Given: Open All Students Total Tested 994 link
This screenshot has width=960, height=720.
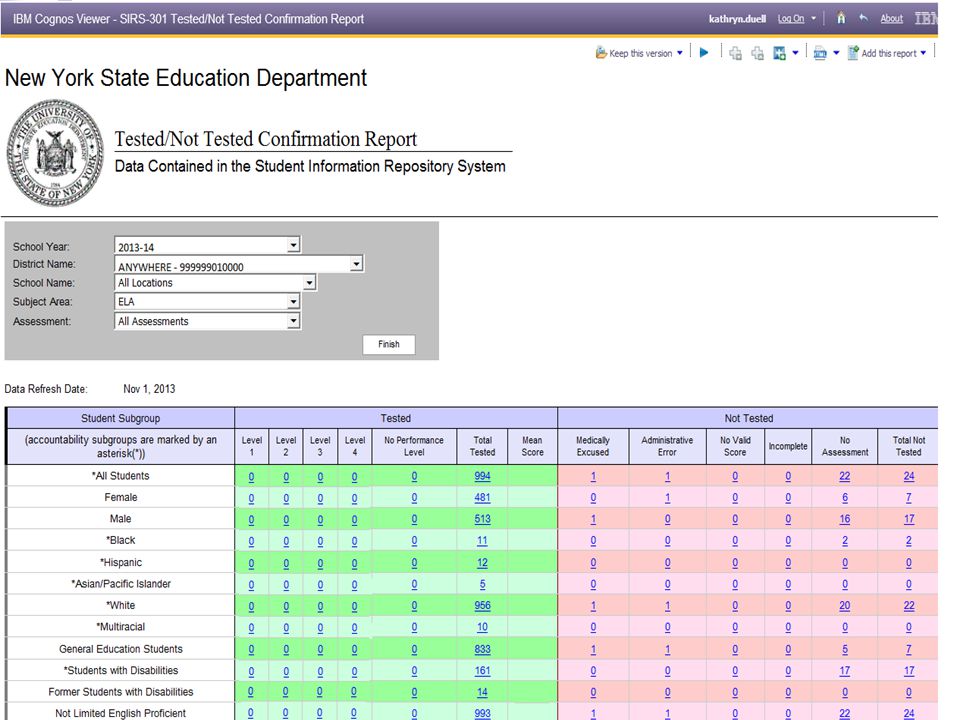Looking at the screenshot, I should (x=482, y=476).
